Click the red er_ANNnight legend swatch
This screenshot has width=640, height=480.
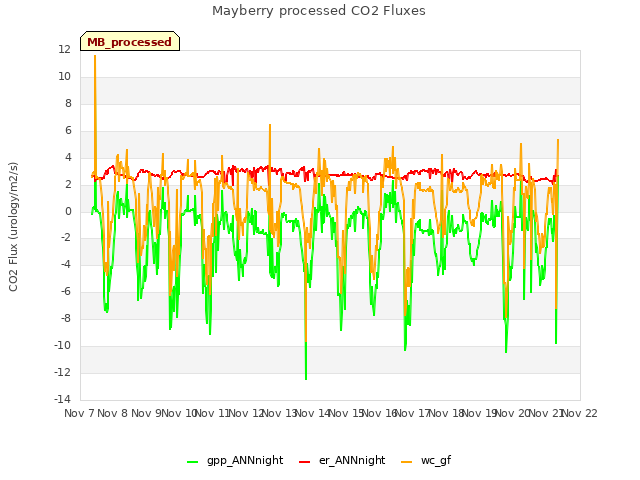(x=304, y=462)
